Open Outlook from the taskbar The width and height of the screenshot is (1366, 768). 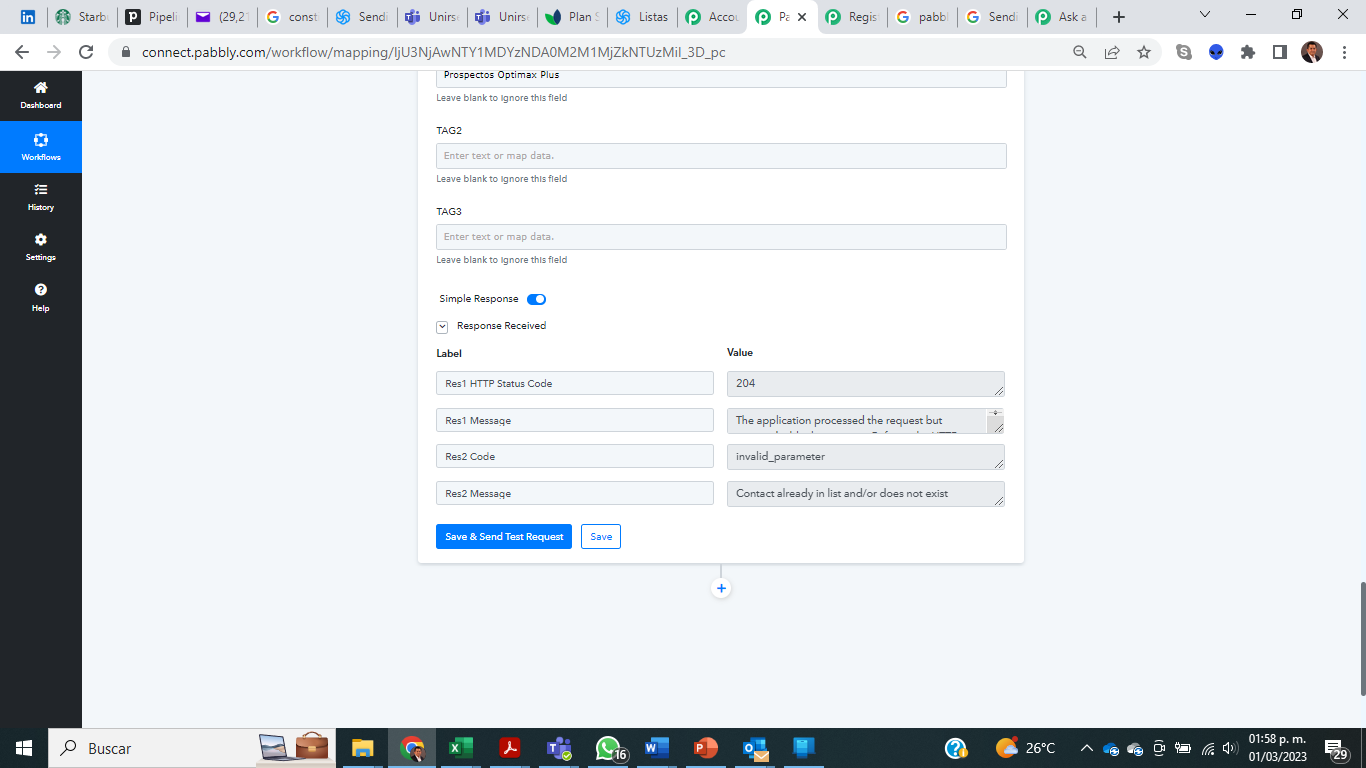755,748
